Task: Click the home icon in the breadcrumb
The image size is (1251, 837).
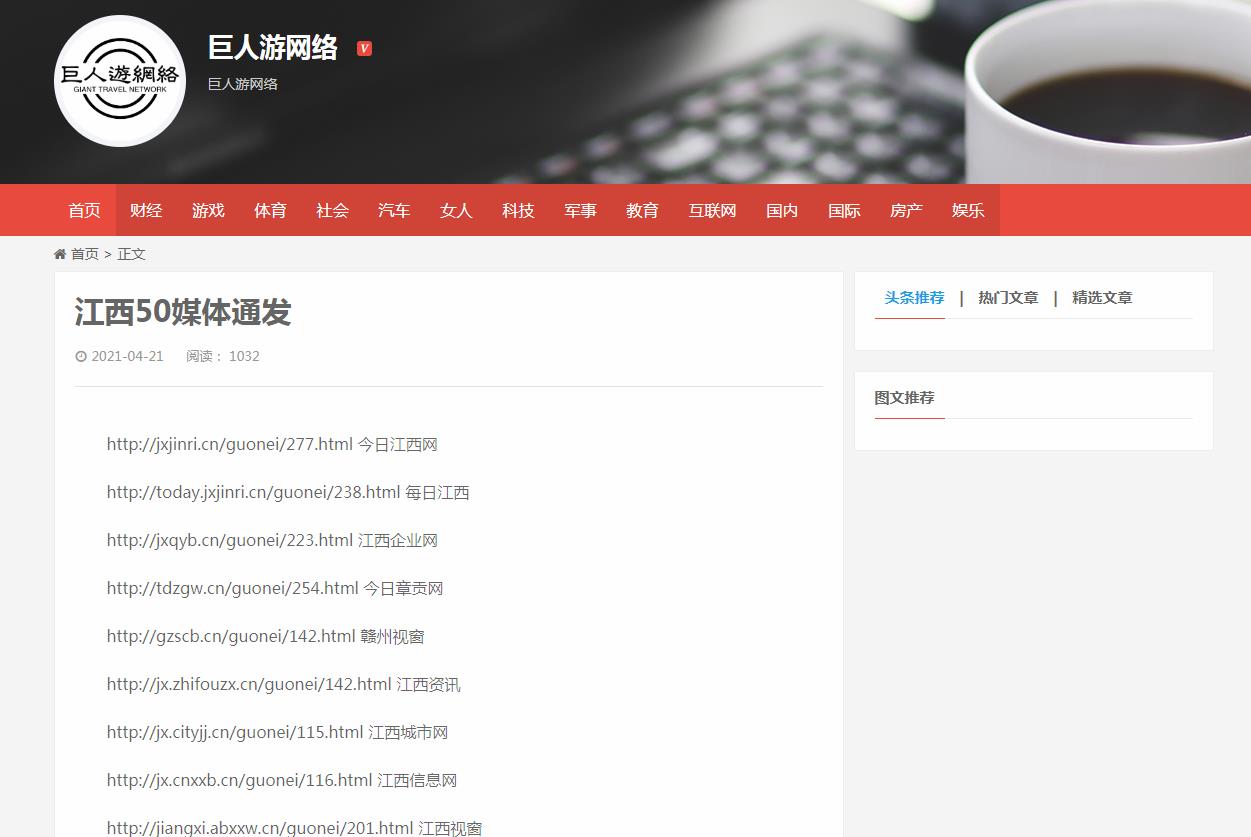Action: 60,254
